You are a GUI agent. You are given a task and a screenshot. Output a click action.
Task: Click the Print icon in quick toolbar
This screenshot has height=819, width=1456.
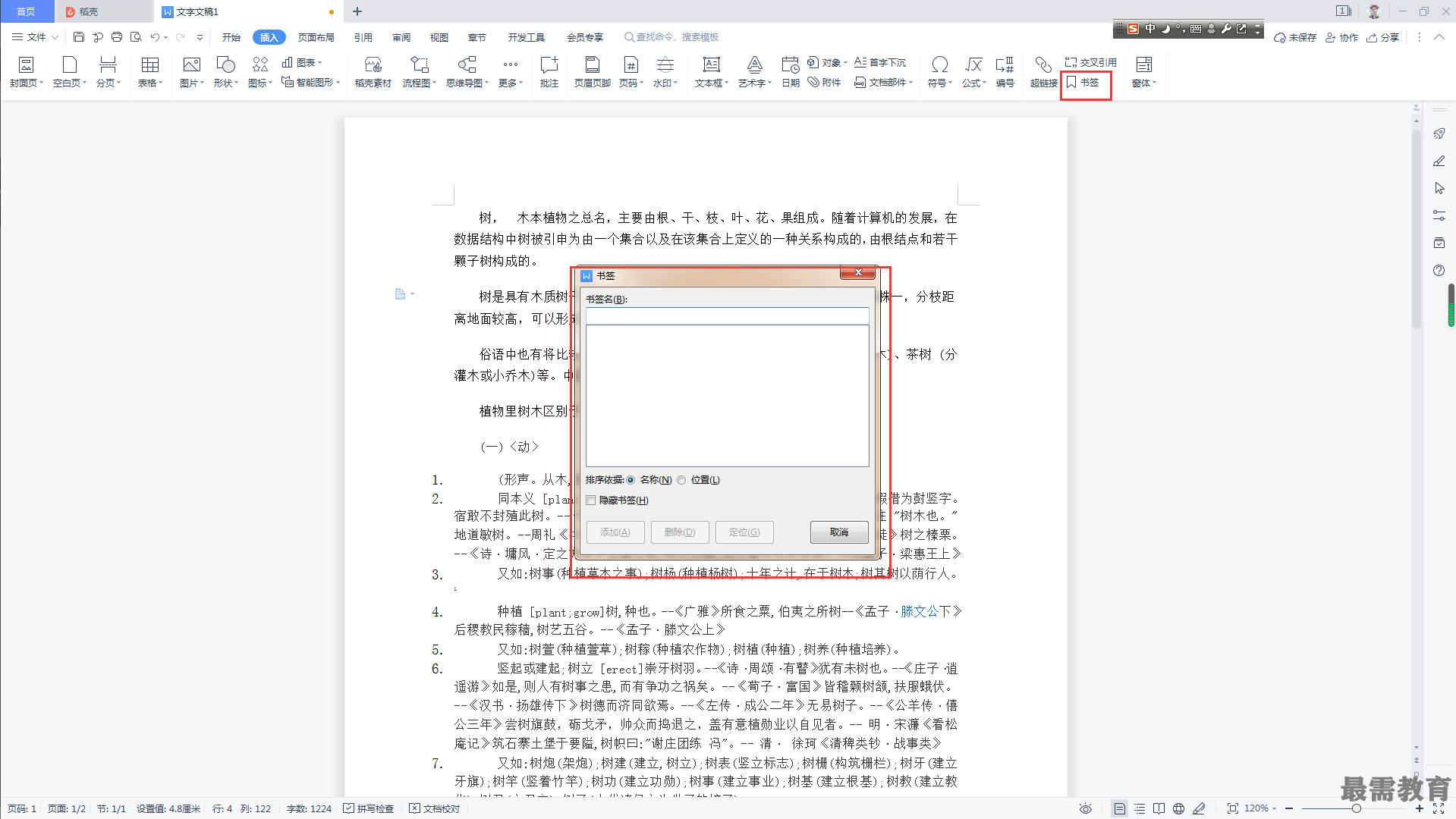pos(117,37)
